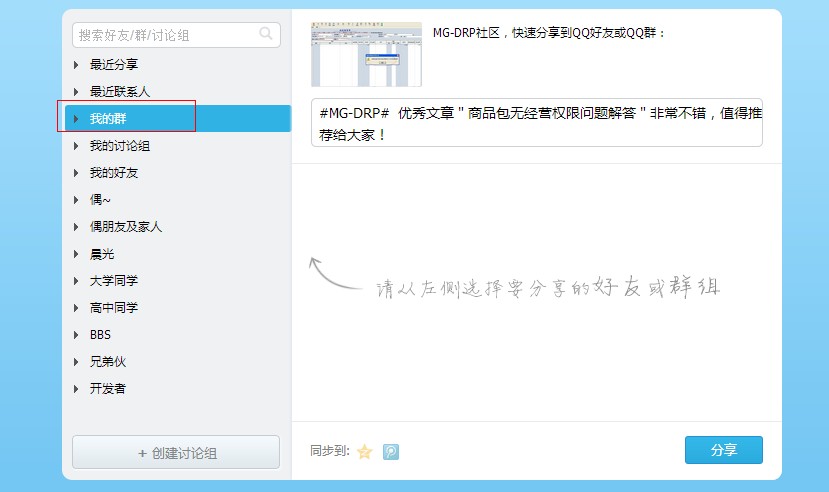The width and height of the screenshot is (829, 492).
Task: Expand the 我的讨论组 arrow
Action: [x=76, y=145]
